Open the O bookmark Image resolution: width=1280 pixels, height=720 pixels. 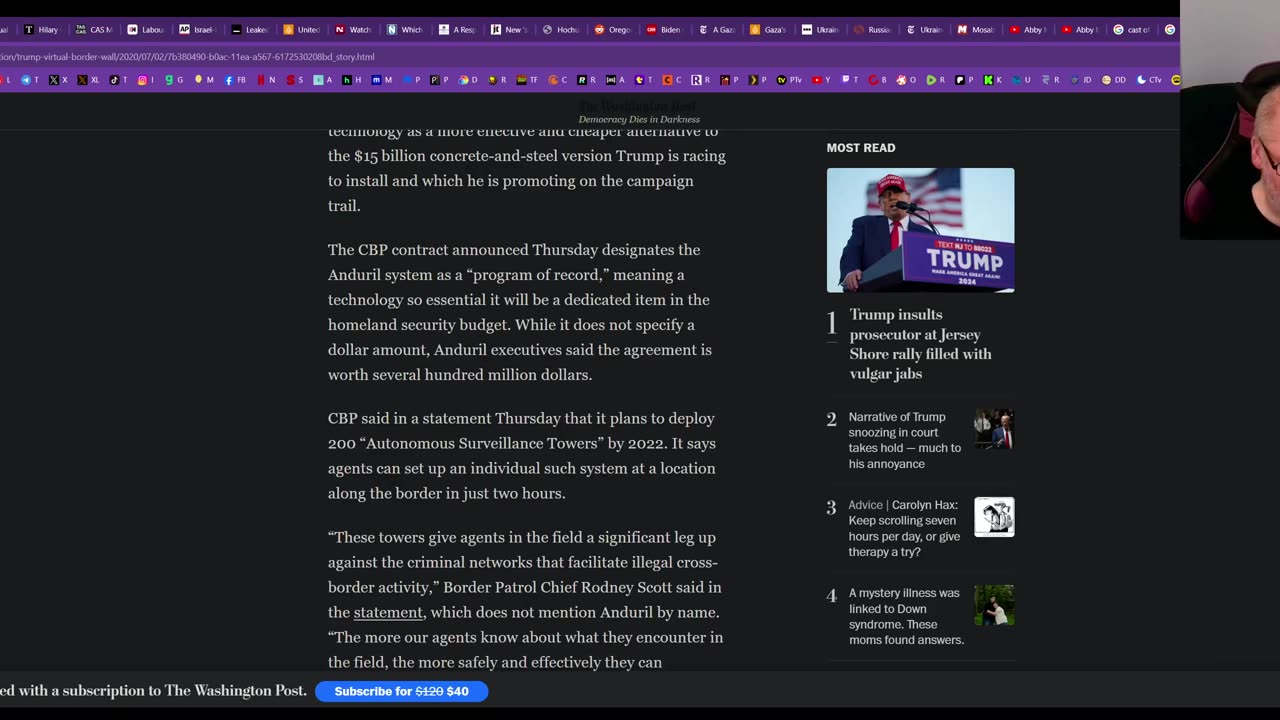pyautogui.click(x=905, y=80)
